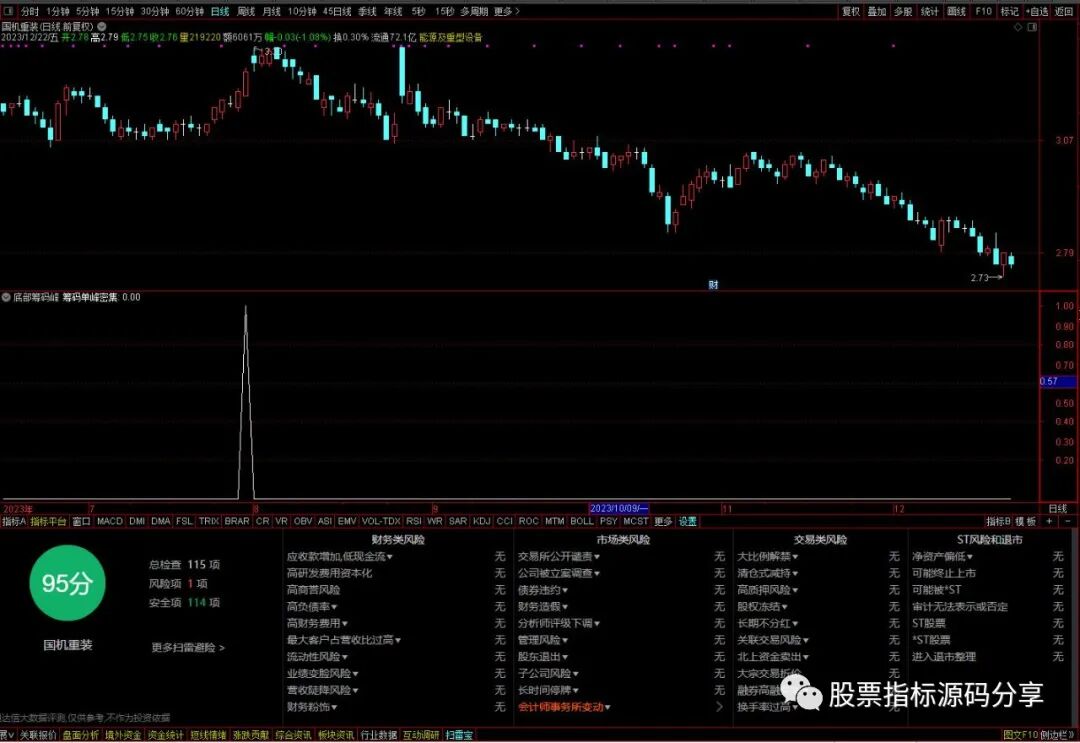Image resolution: width=1080 pixels, height=743 pixels.
Task: Select the BRAR indicator
Action: click(237, 522)
